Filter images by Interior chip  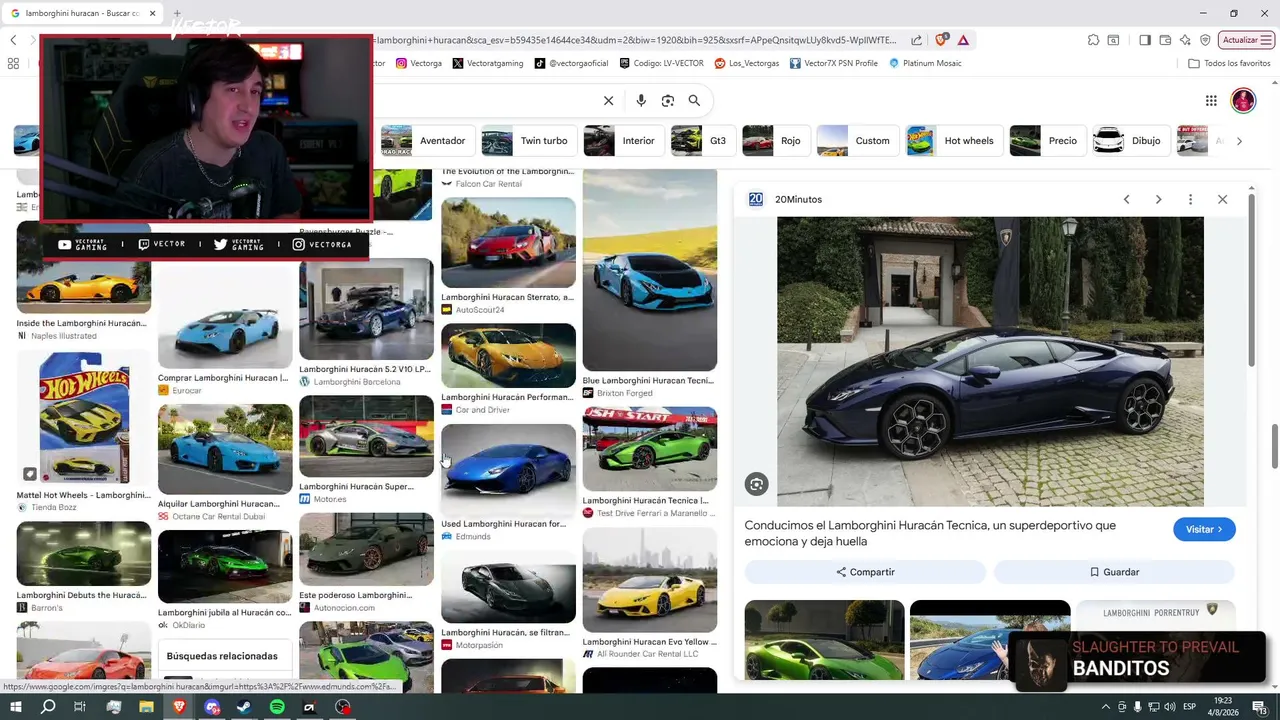pos(622,141)
